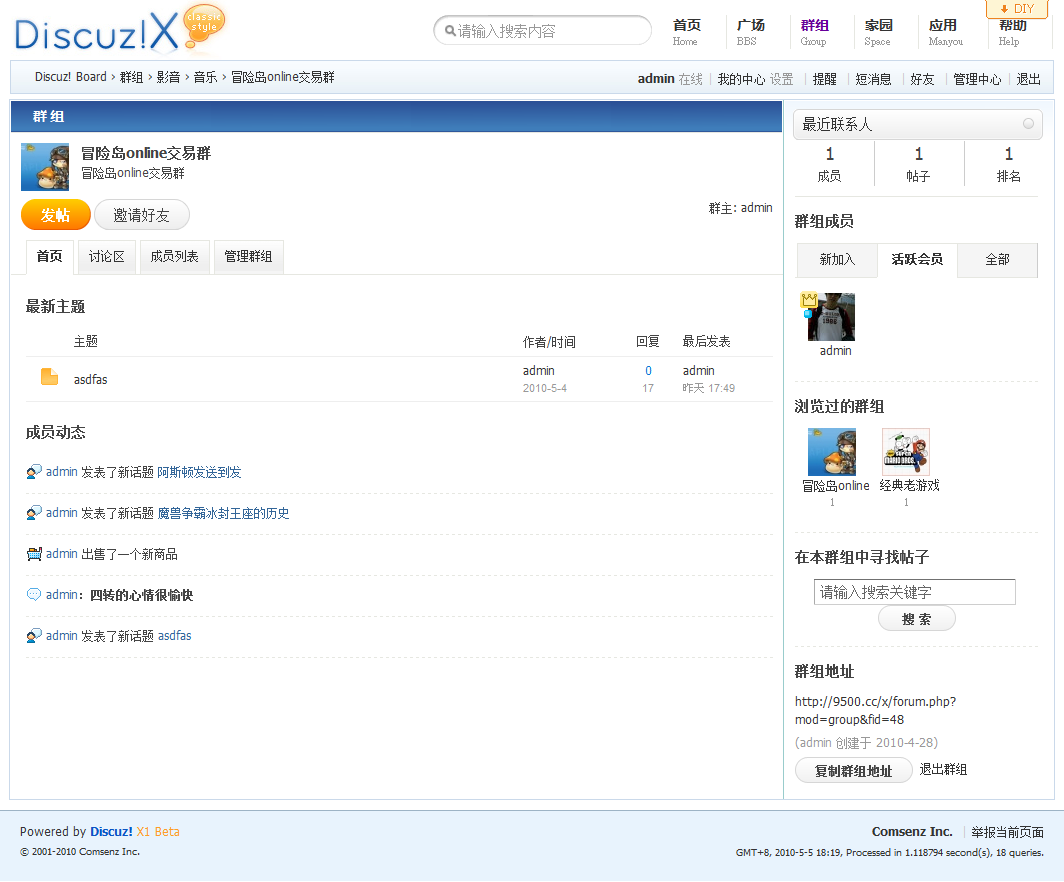
Task: Click the new-topic icon beside 阿斯顿发送到发
Action: [x=34, y=472]
